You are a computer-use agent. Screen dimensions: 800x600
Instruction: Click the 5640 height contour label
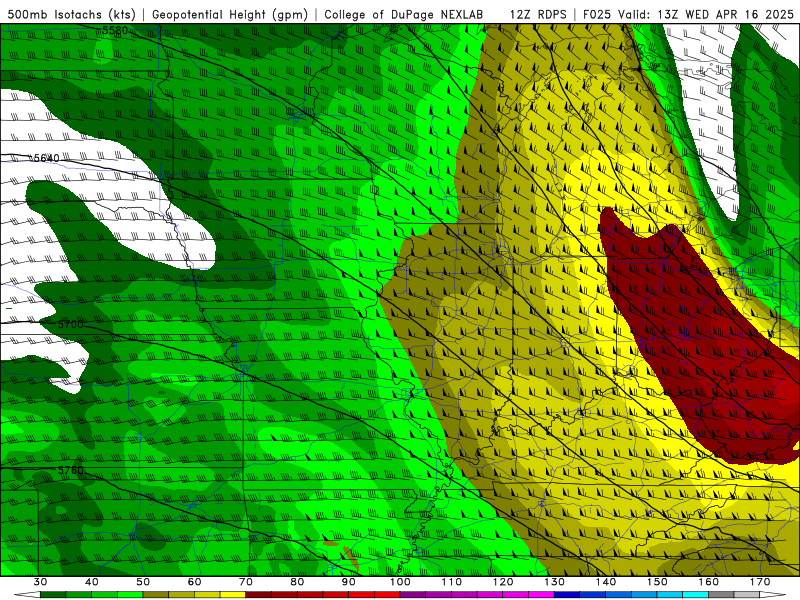[46, 158]
